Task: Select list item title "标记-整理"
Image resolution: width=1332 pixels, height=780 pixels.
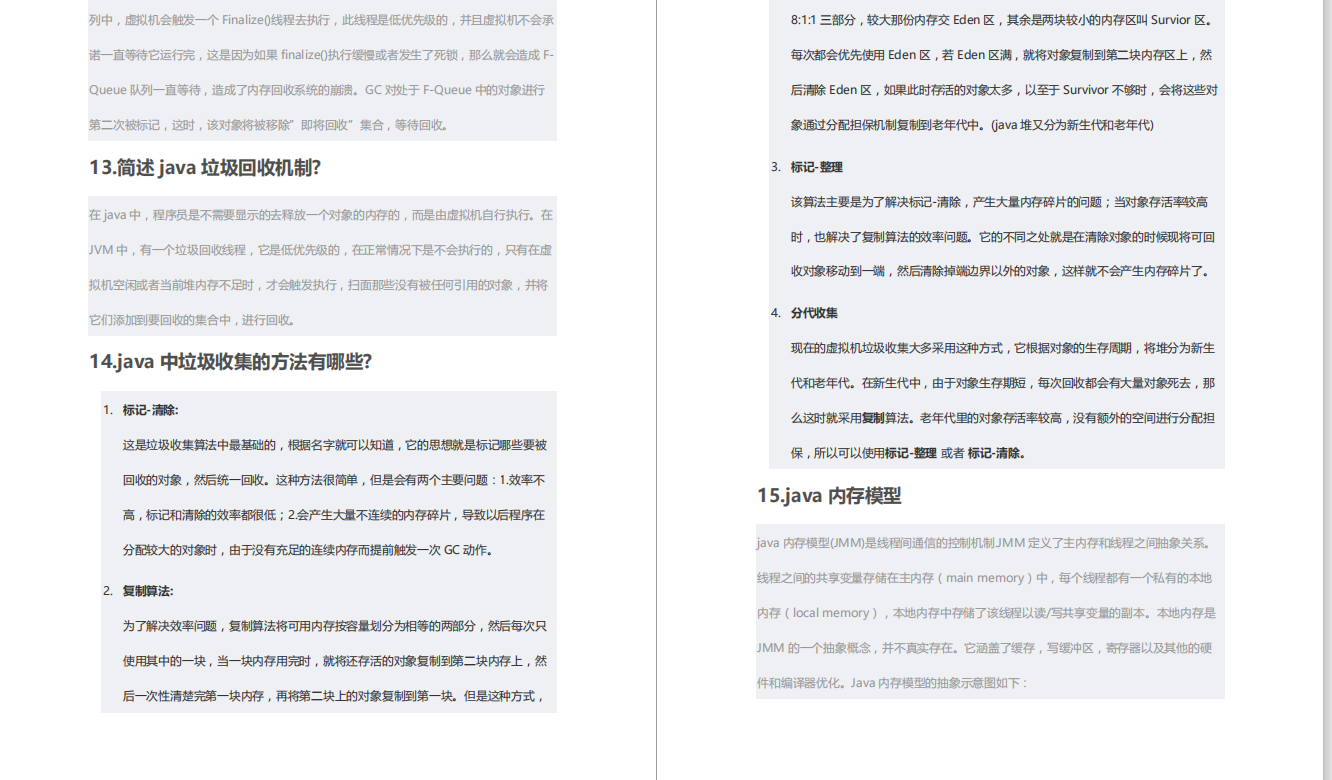Action: (817, 167)
